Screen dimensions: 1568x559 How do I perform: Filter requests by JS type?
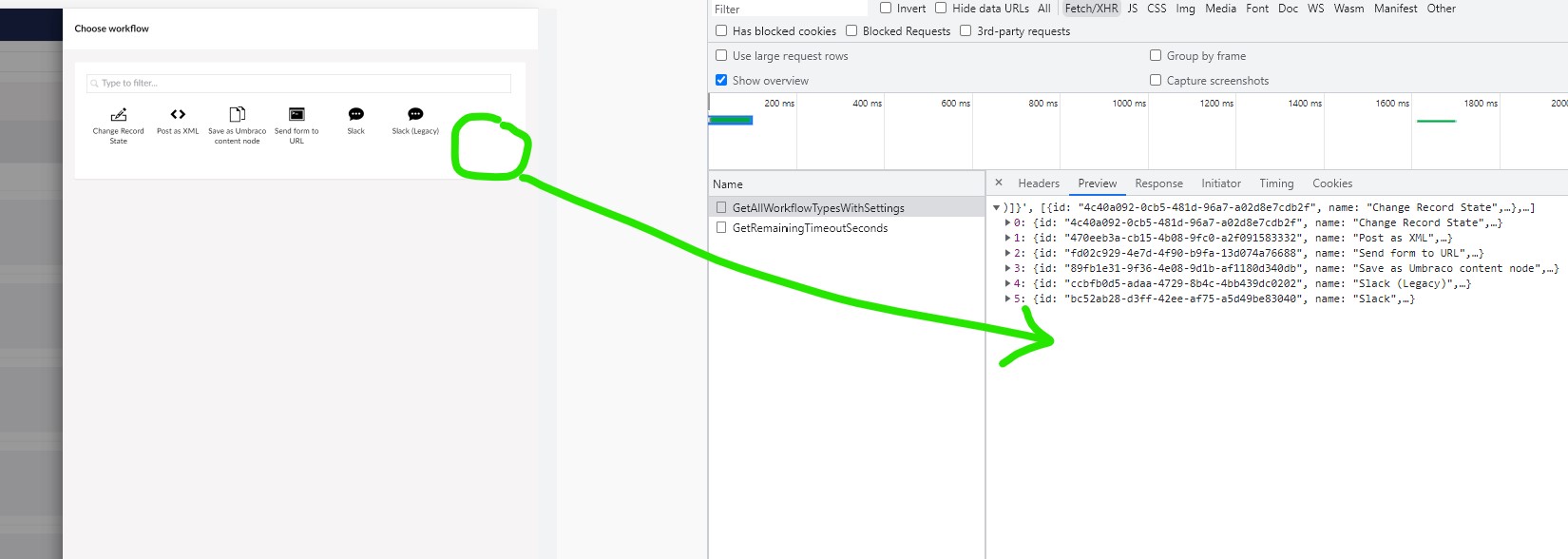pyautogui.click(x=1132, y=9)
